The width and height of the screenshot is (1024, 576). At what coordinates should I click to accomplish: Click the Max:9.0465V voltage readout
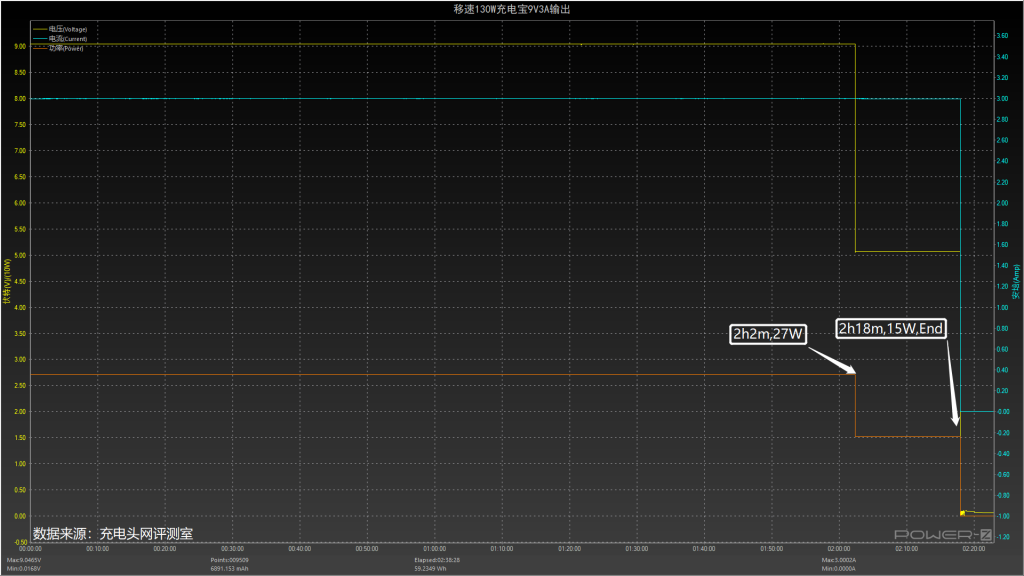point(24,560)
